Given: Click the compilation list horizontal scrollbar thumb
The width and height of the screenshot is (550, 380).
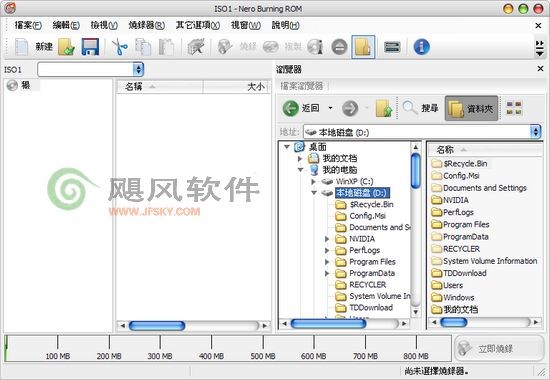Looking at the screenshot, I should pyautogui.click(x=157, y=326).
